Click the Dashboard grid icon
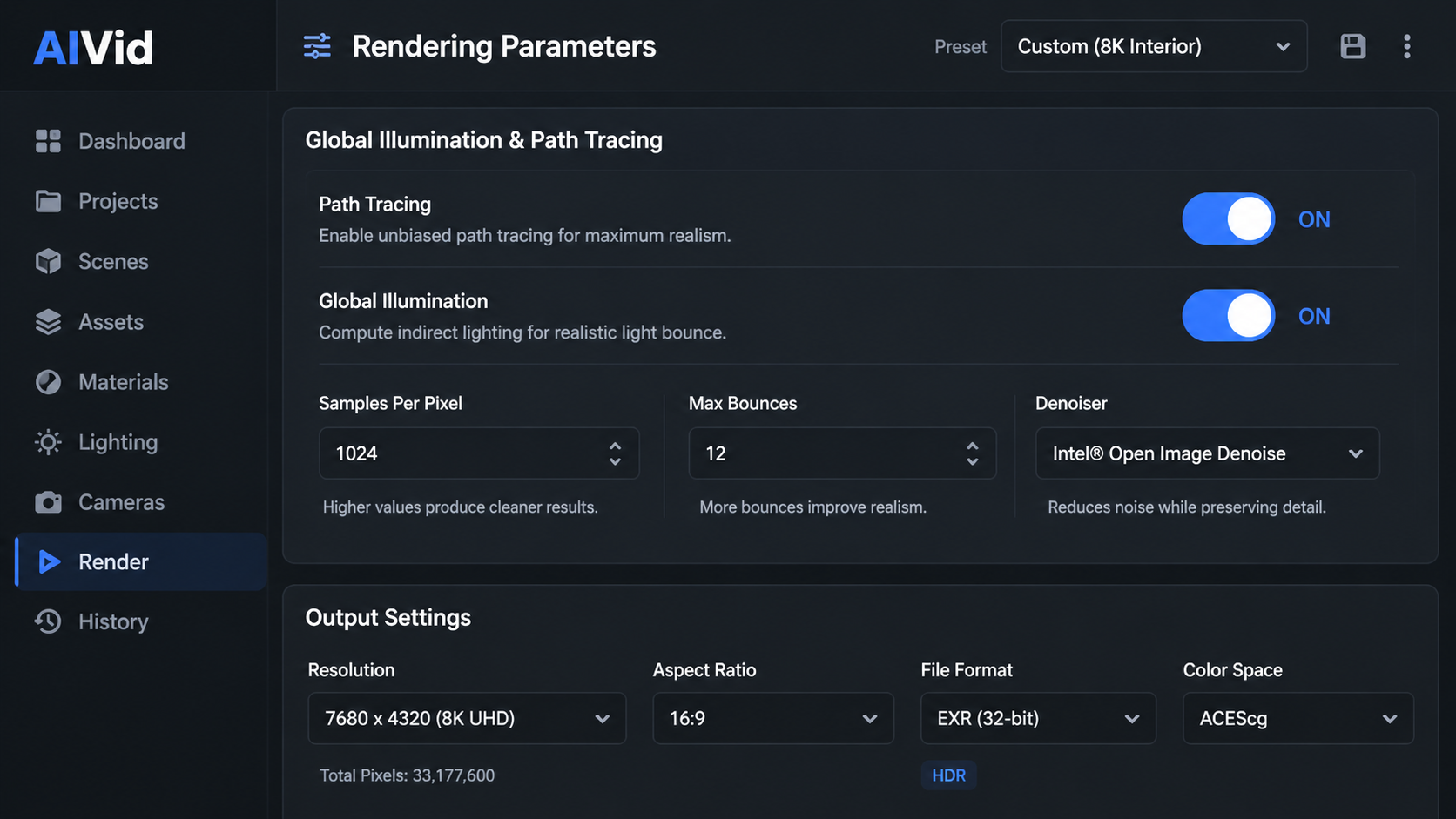Image resolution: width=1456 pixels, height=819 pixels. (48, 141)
